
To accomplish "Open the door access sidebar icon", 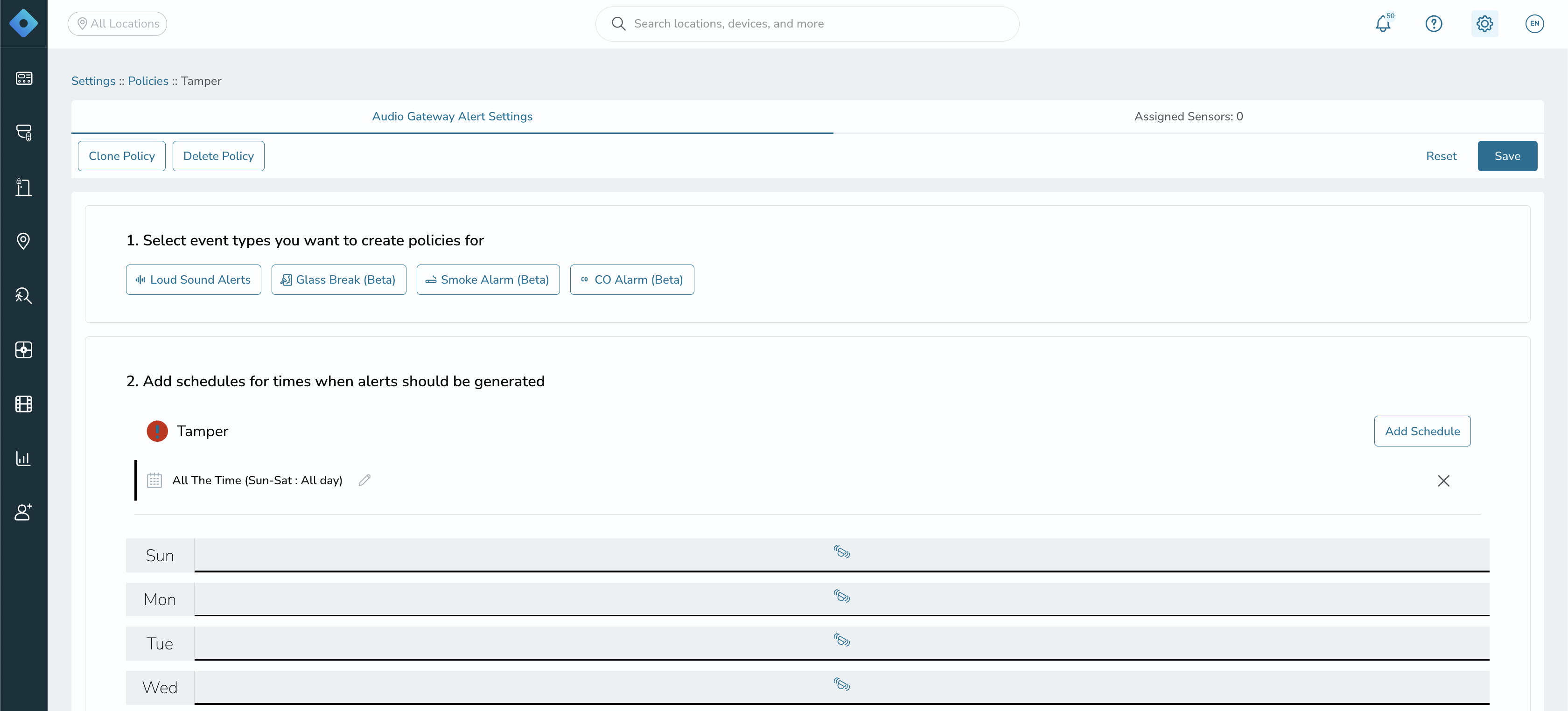I will (x=24, y=187).
